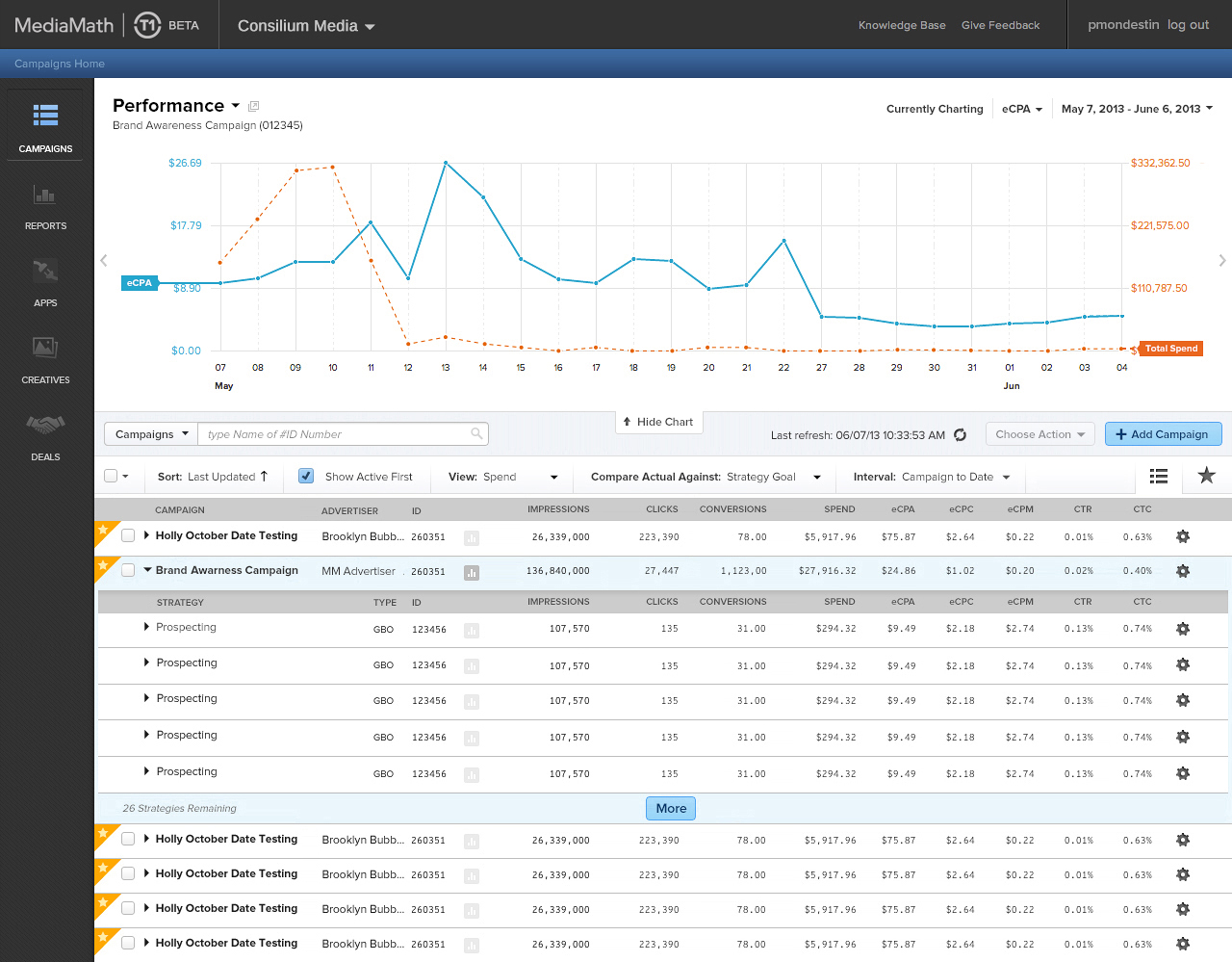The width and height of the screenshot is (1232, 962).
Task: Tick the select-all campaigns checkbox
Action: (x=111, y=476)
